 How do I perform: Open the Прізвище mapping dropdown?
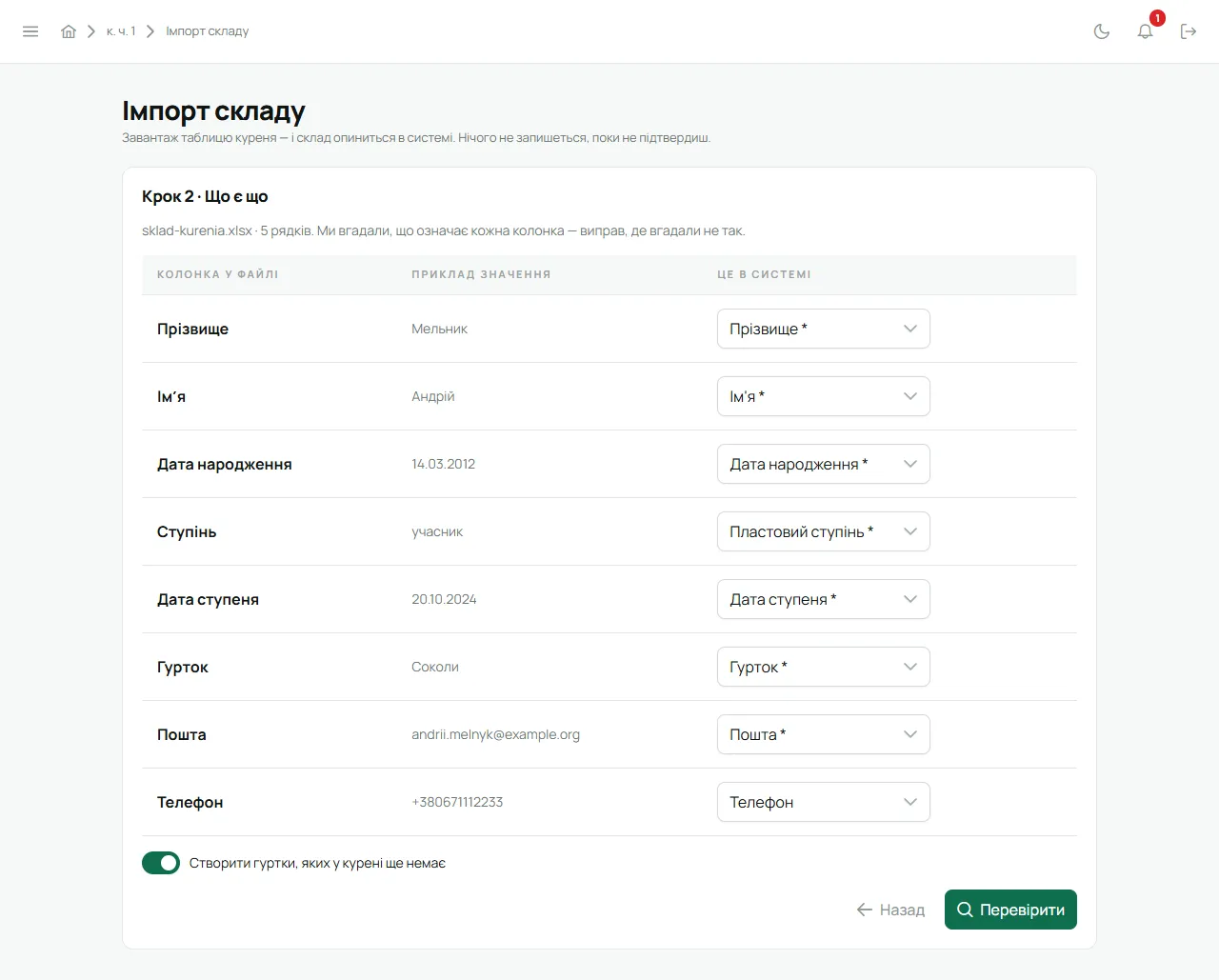(x=824, y=329)
